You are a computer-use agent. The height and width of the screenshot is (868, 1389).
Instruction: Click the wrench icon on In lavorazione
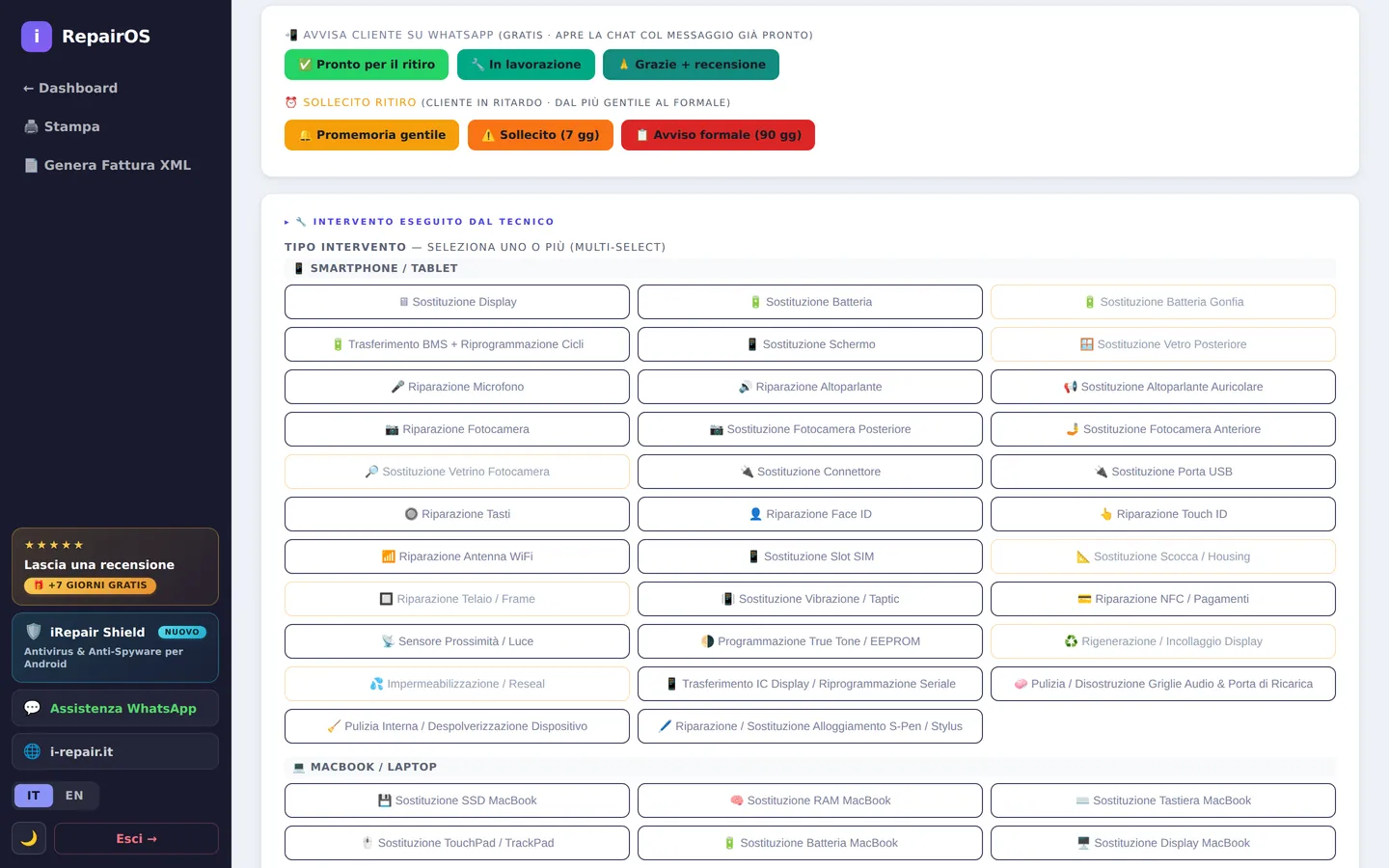tap(477, 65)
